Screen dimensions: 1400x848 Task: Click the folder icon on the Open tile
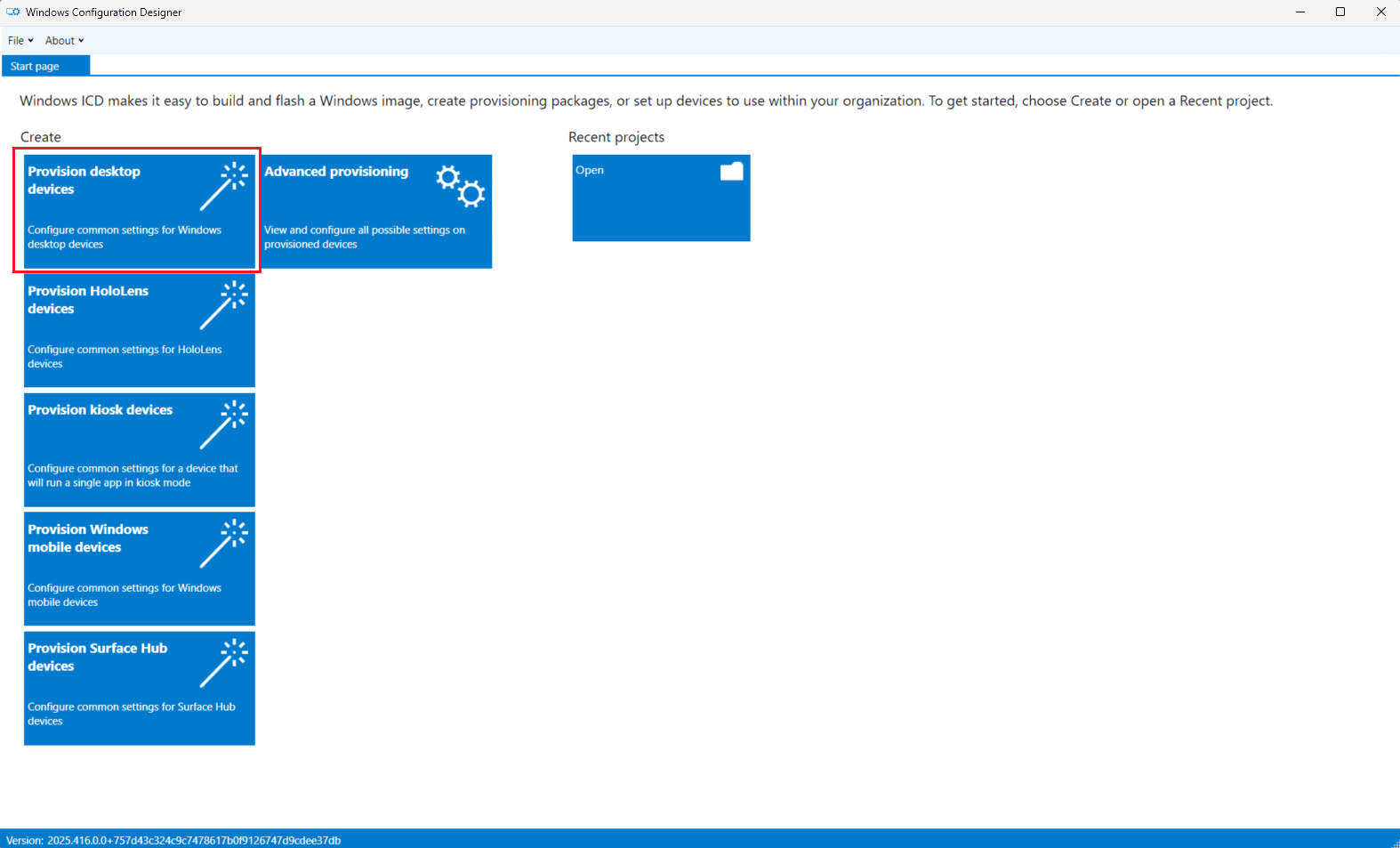tap(731, 171)
